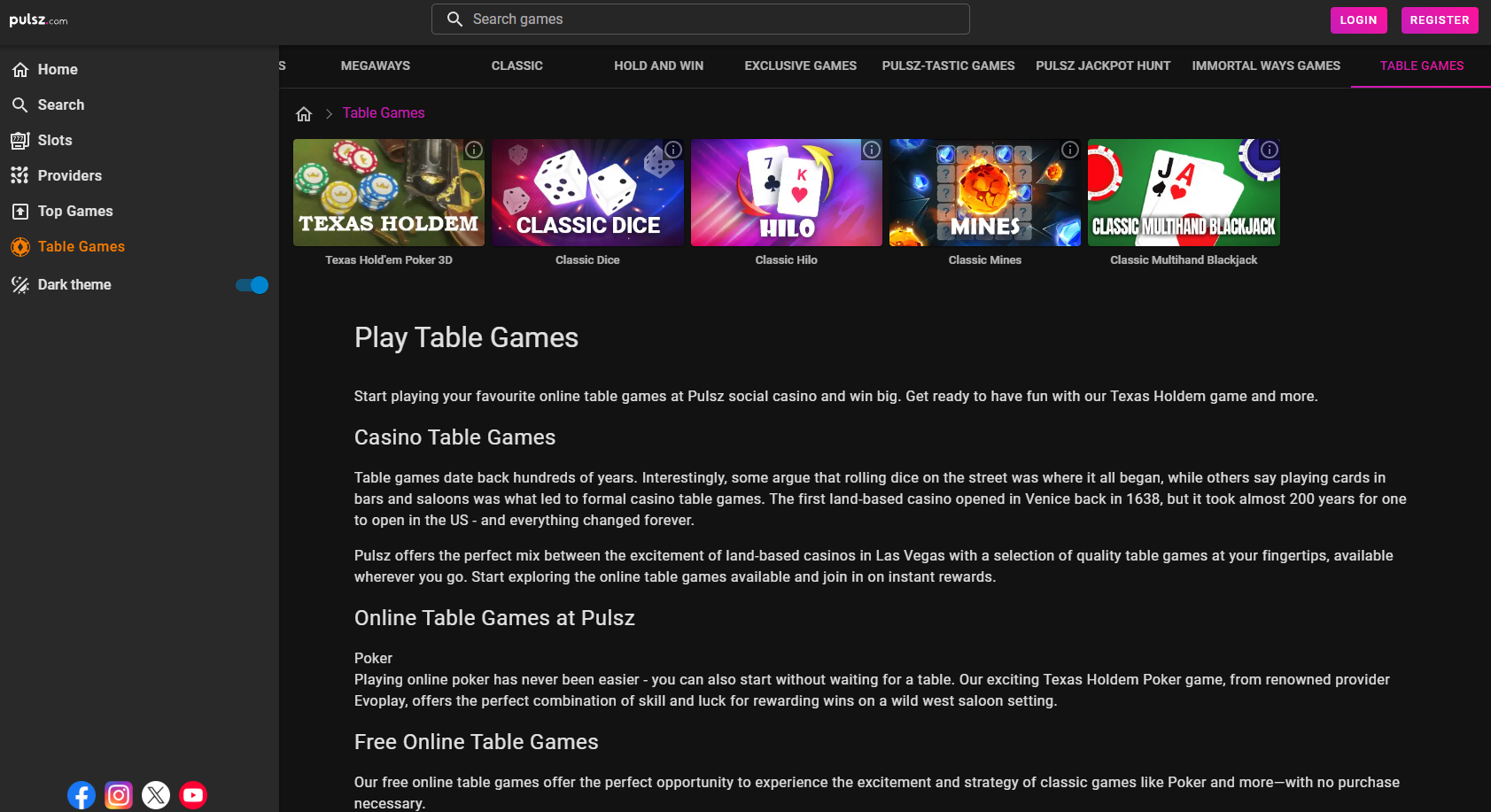Open Top Games from the sidebar
This screenshot has width=1491, height=812.
[74, 212]
